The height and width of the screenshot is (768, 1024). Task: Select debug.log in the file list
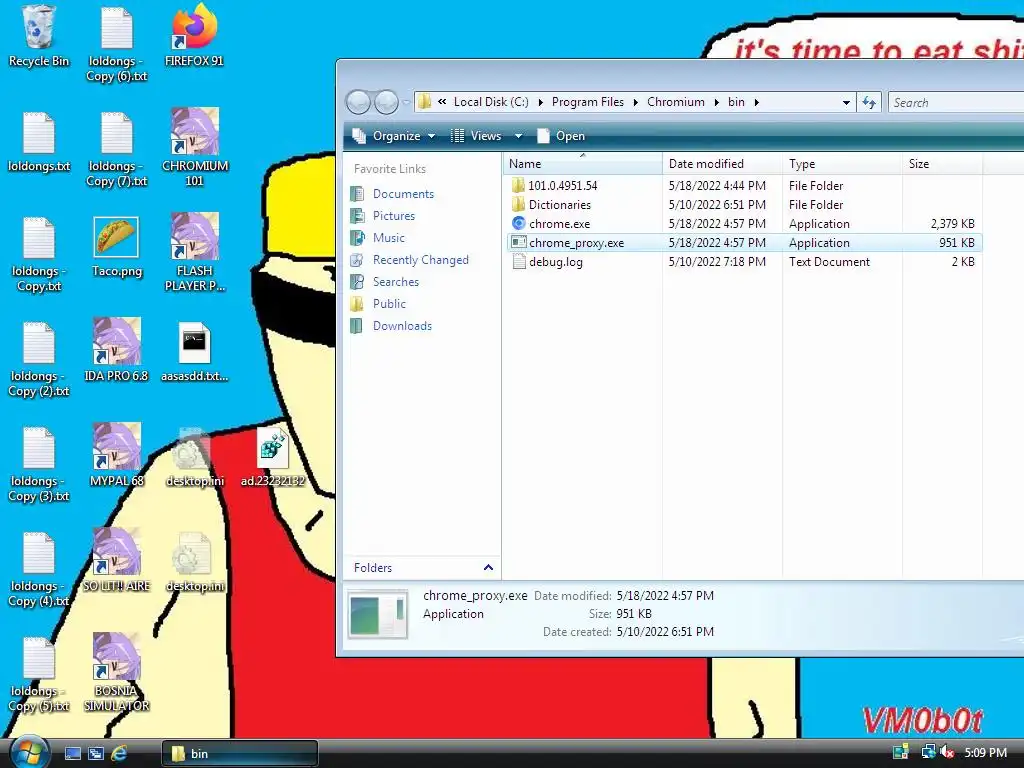click(743, 262)
